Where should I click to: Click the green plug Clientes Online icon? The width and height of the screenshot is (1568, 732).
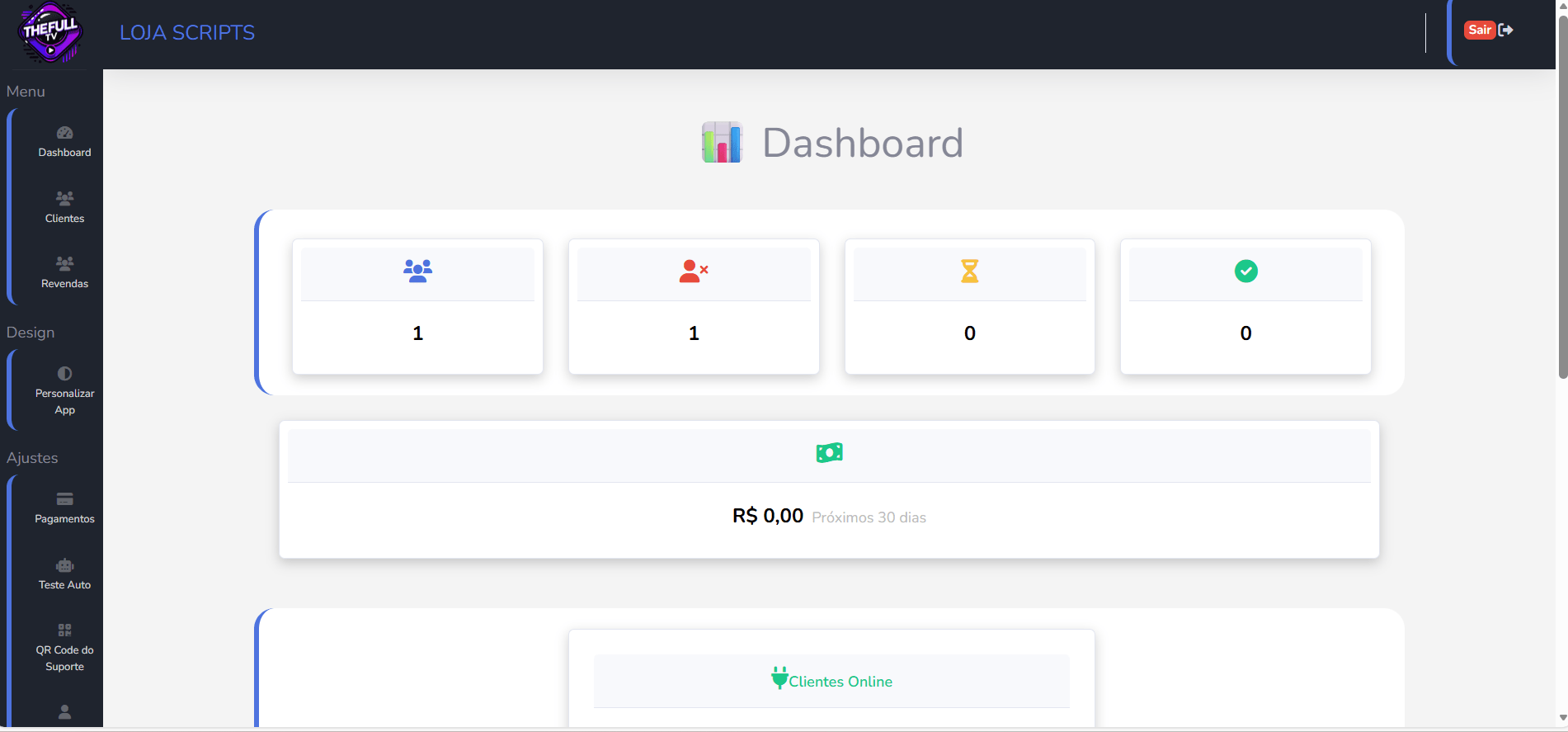(x=779, y=678)
